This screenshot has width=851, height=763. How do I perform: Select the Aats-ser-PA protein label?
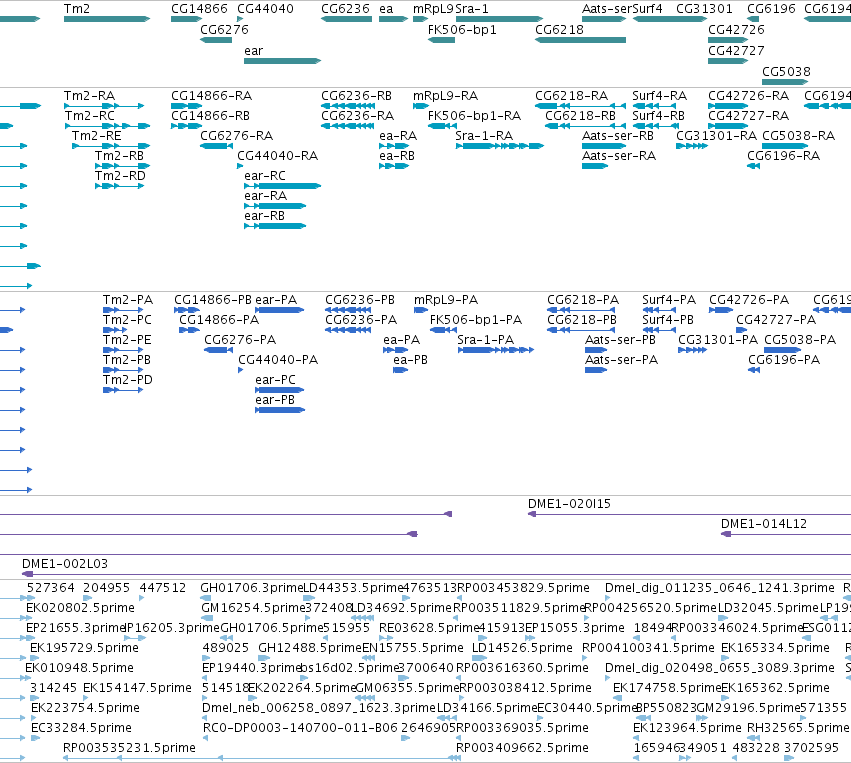click(x=621, y=360)
